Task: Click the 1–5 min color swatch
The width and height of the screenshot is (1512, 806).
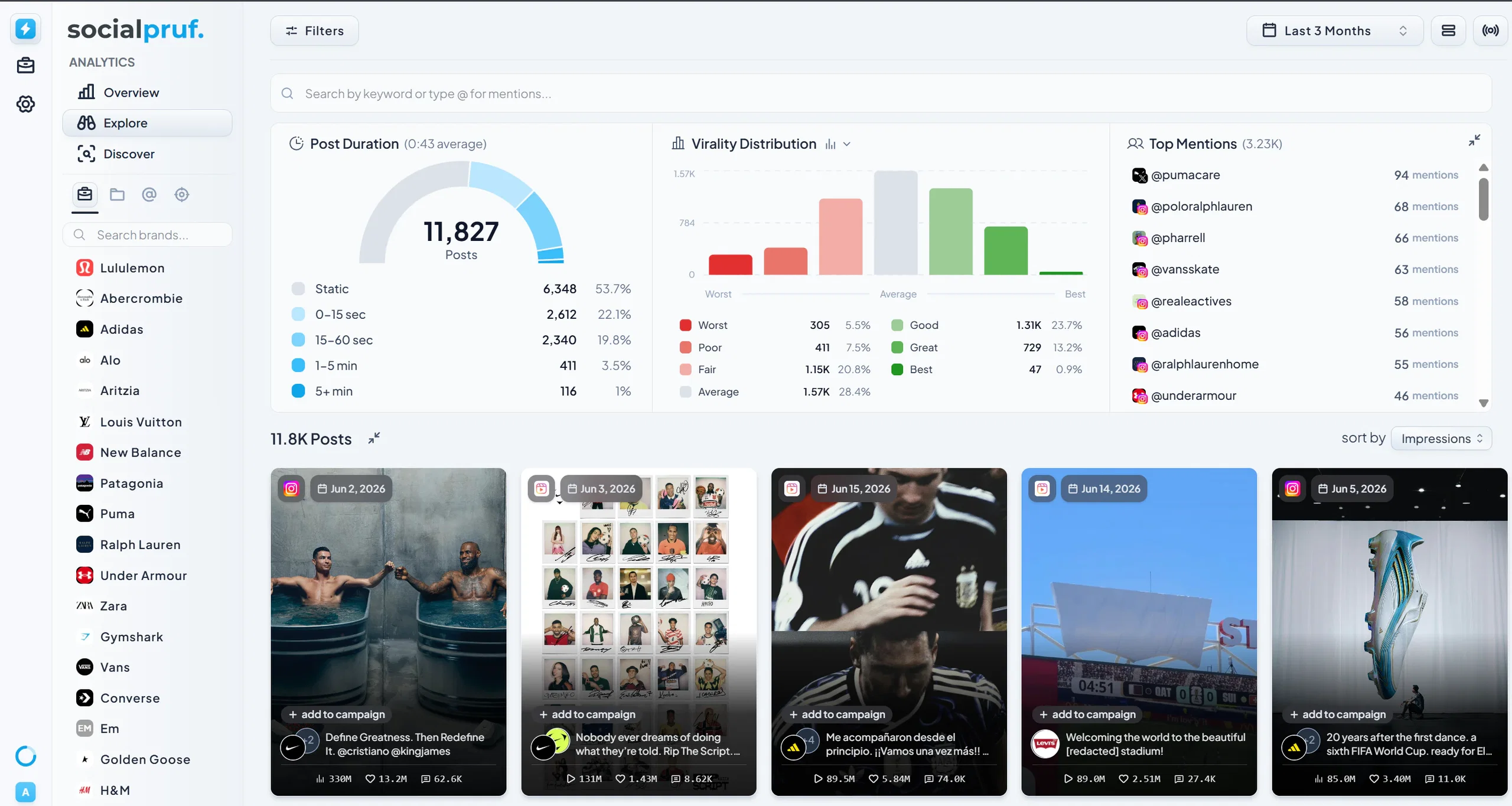Action: pyautogui.click(x=298, y=366)
